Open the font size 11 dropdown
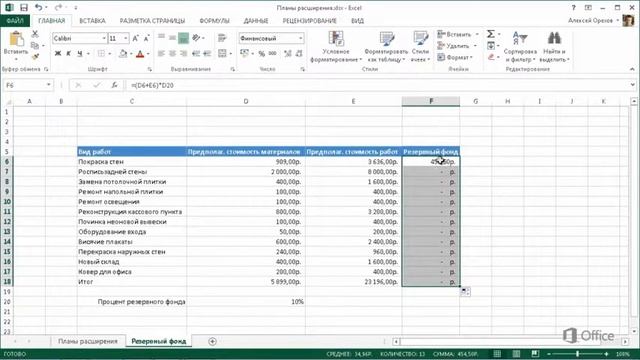 [125, 38]
